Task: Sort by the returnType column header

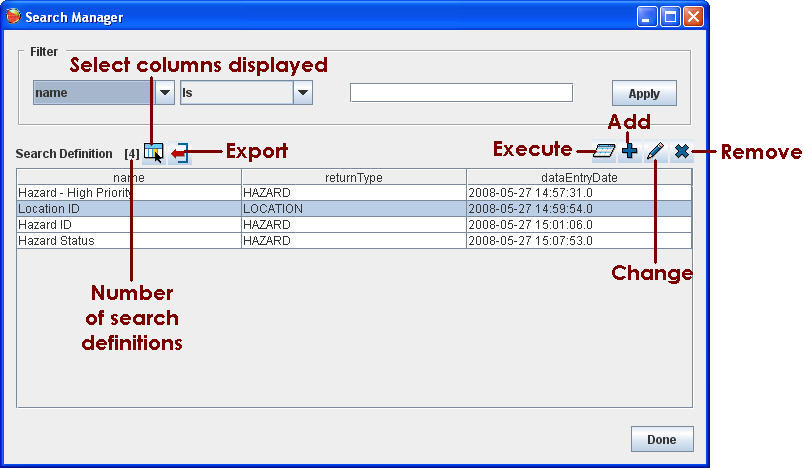Action: point(354,177)
